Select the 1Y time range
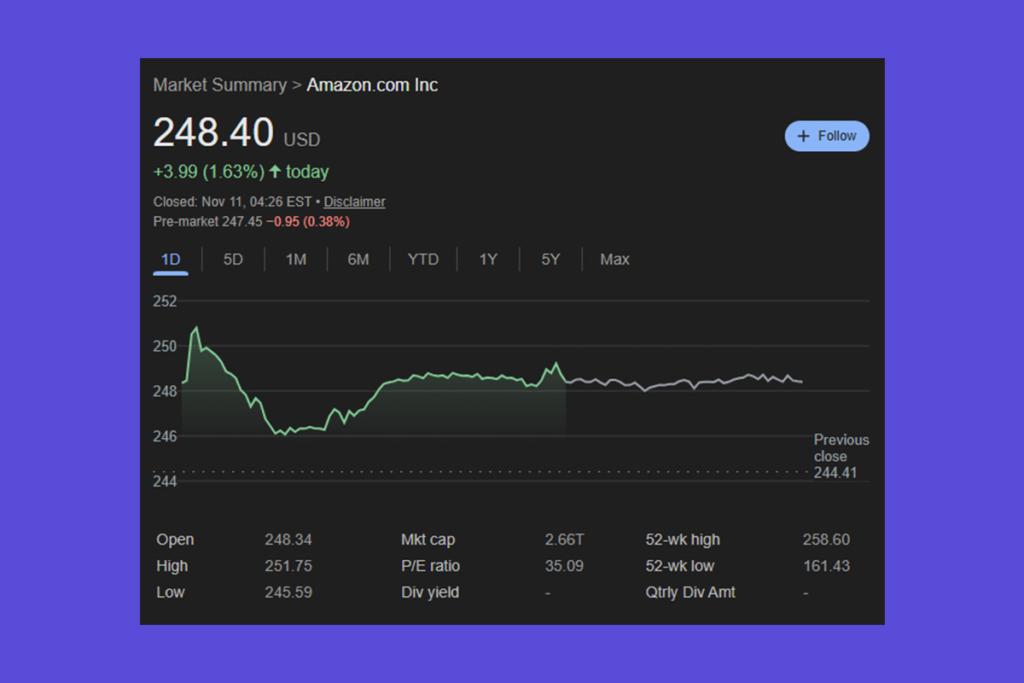 tap(488, 259)
